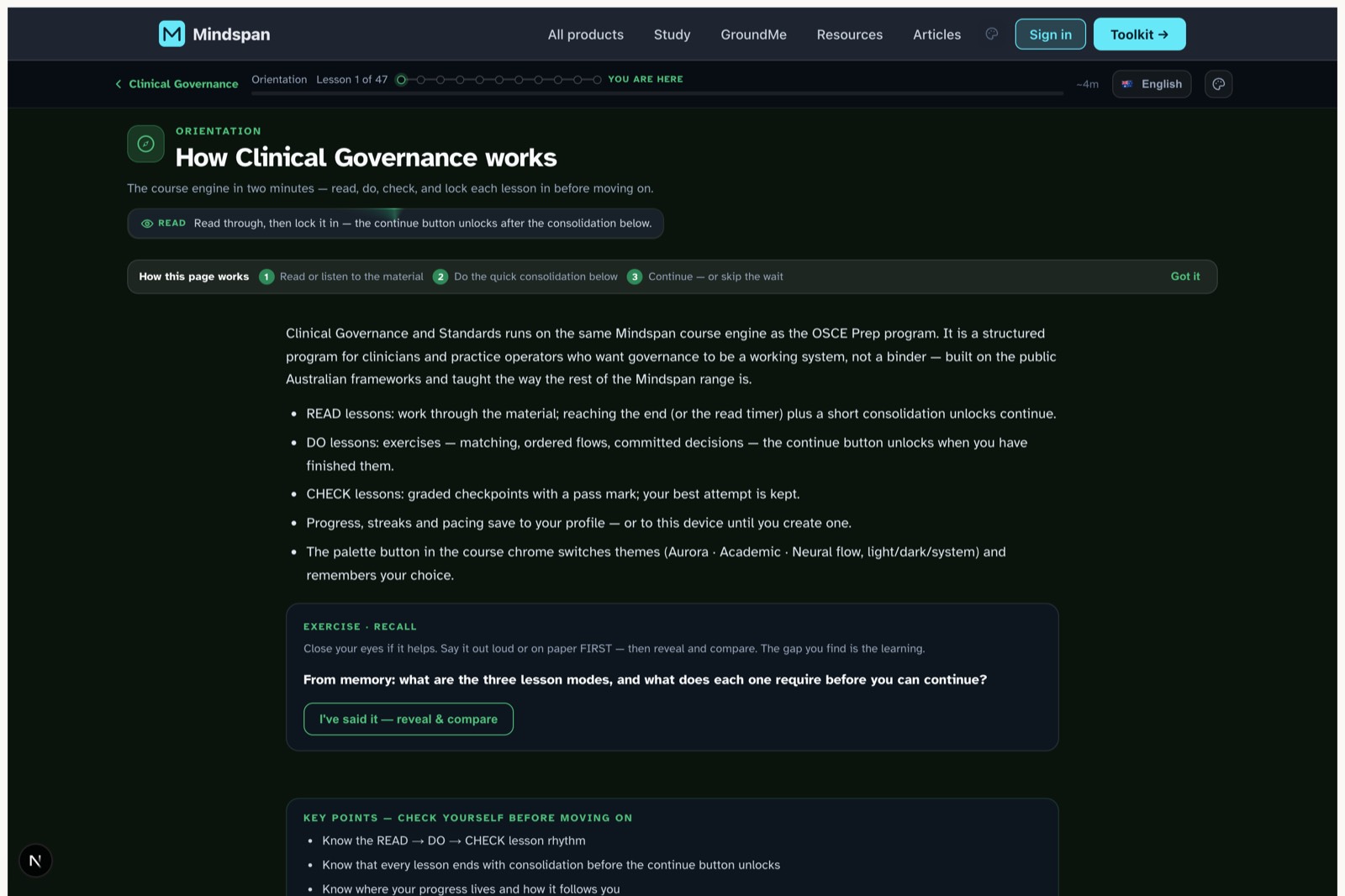Open Resources menu item
This screenshot has width=1345, height=896.
(x=850, y=34)
